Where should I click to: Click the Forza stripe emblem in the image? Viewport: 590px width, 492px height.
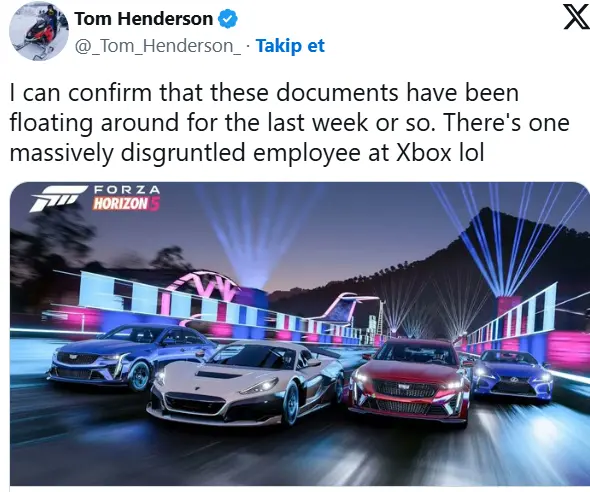click(x=58, y=198)
